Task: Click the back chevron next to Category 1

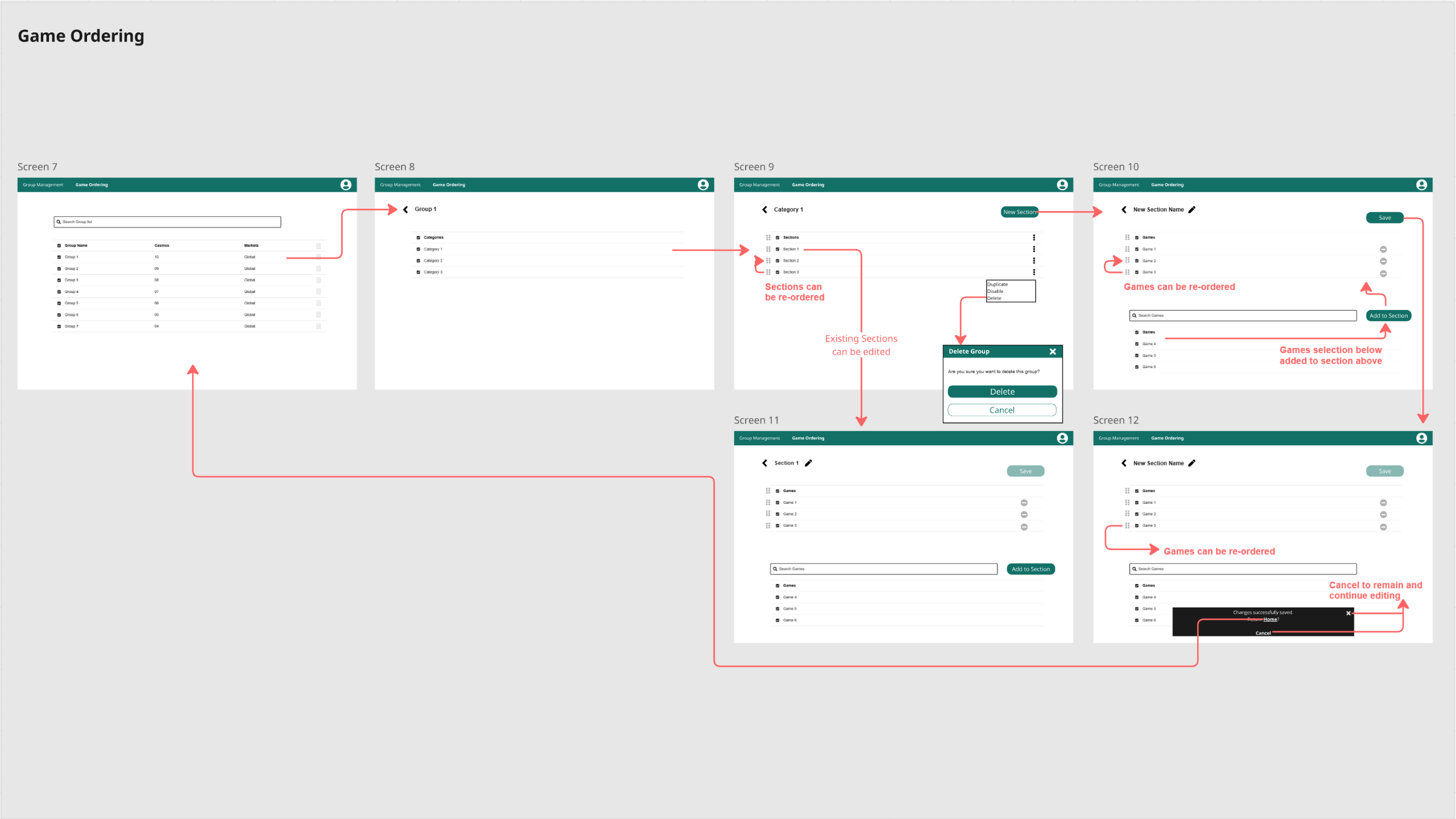Action: coord(764,209)
